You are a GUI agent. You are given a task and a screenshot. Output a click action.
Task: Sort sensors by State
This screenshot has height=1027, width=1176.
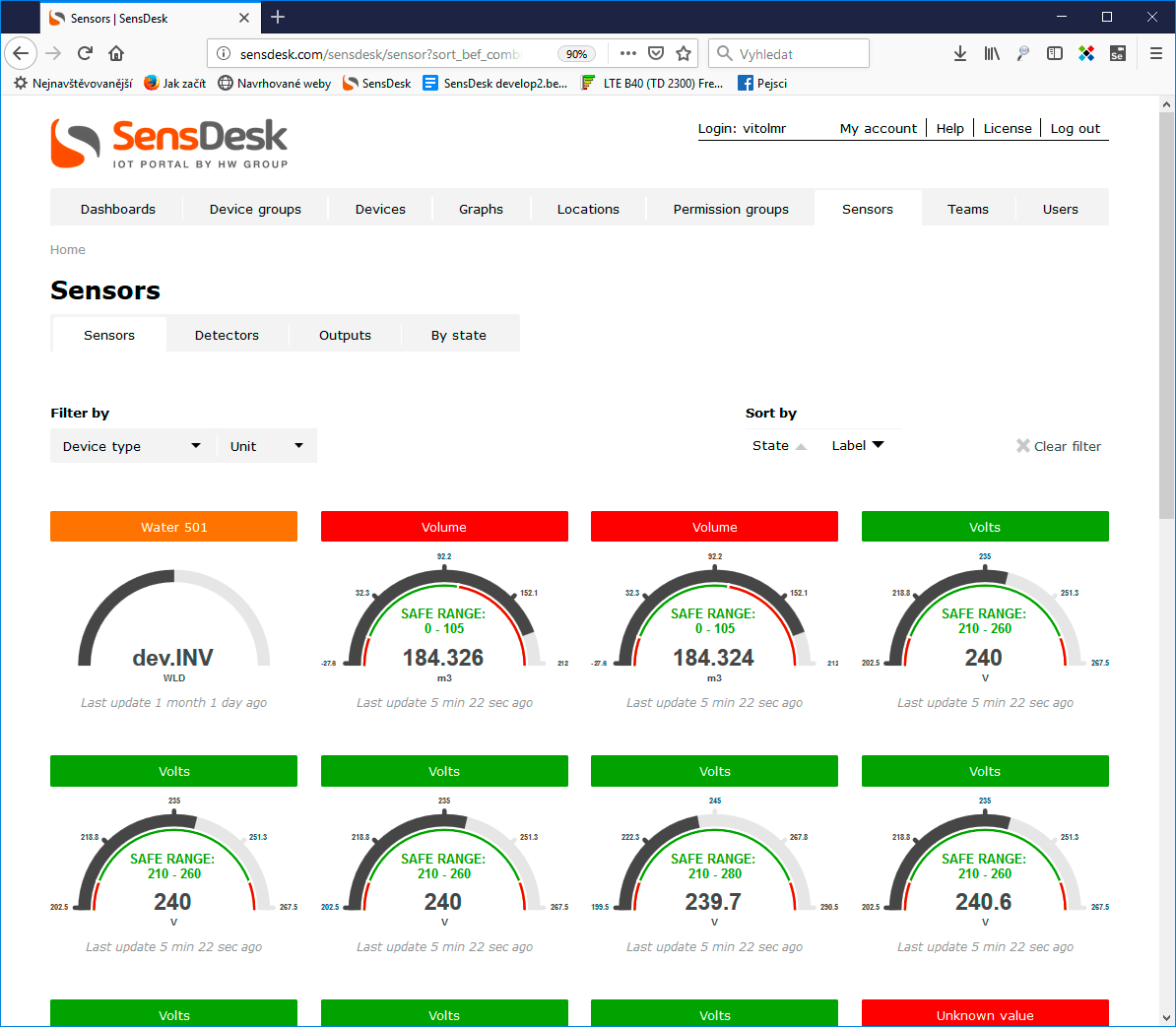click(779, 445)
